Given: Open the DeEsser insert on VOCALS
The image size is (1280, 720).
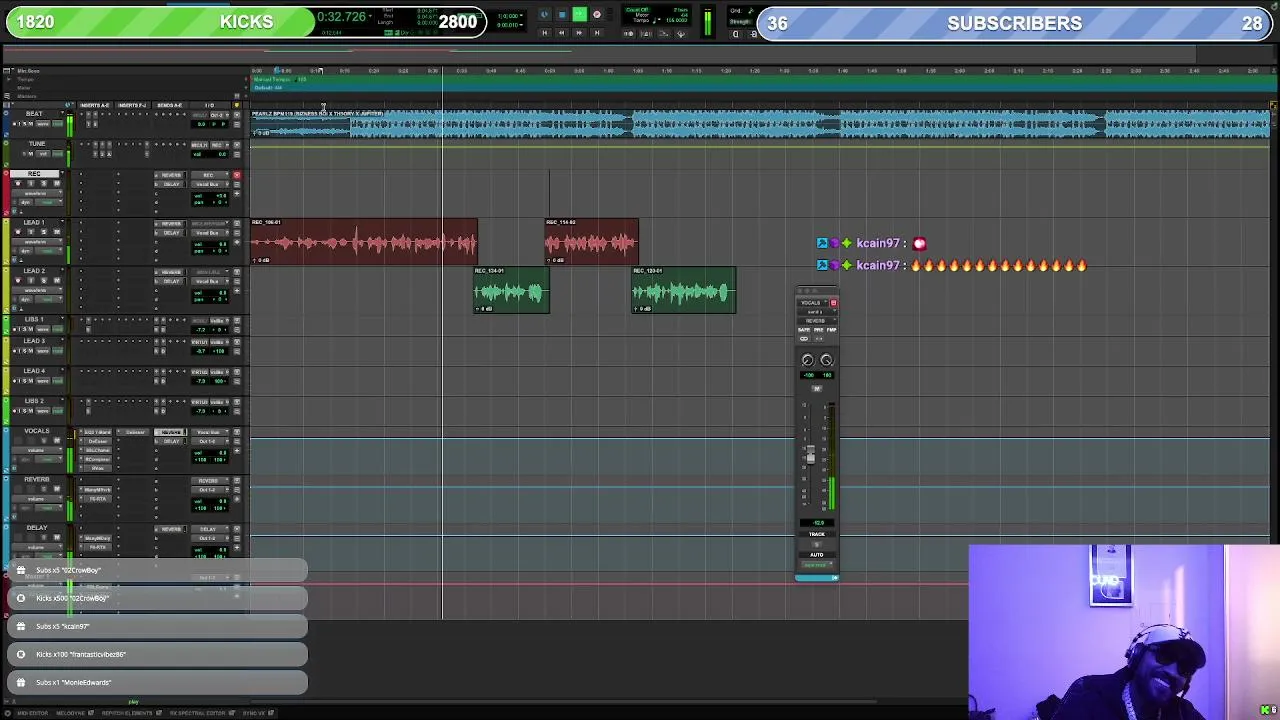Looking at the screenshot, I should [x=98, y=441].
